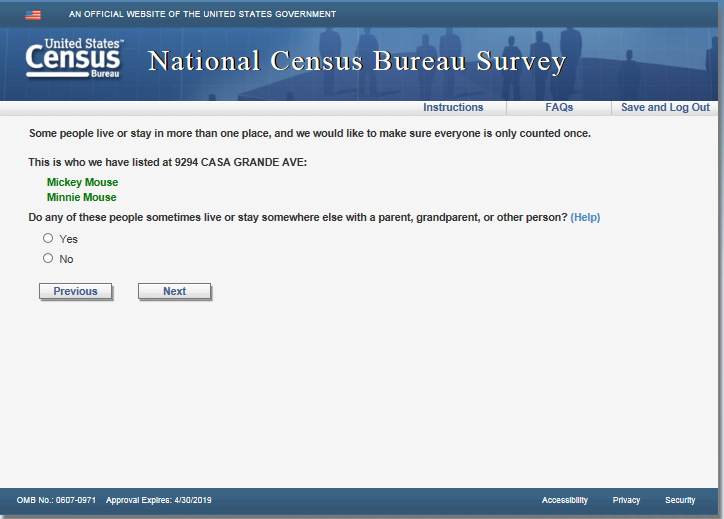Select the No radio button

point(48,258)
